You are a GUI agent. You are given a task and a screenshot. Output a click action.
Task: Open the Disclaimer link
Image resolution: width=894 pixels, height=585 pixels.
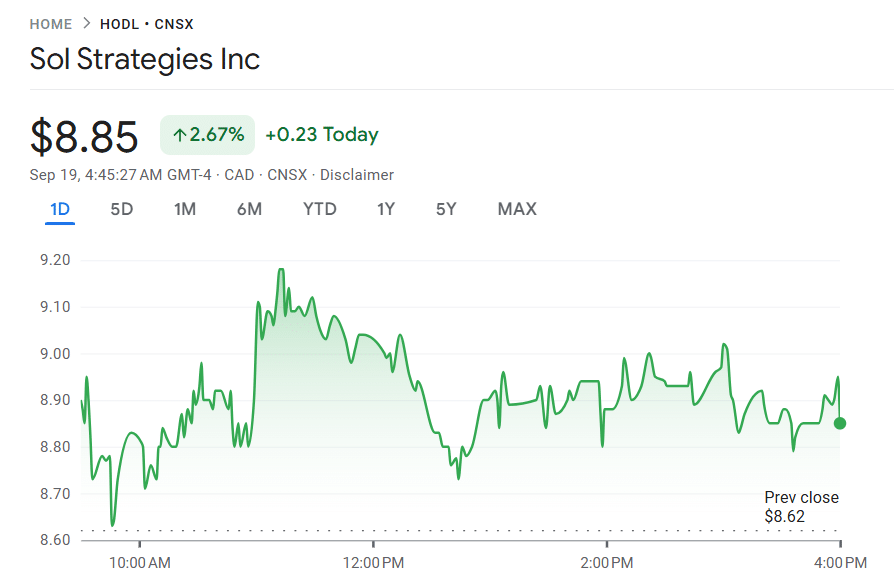click(x=357, y=174)
